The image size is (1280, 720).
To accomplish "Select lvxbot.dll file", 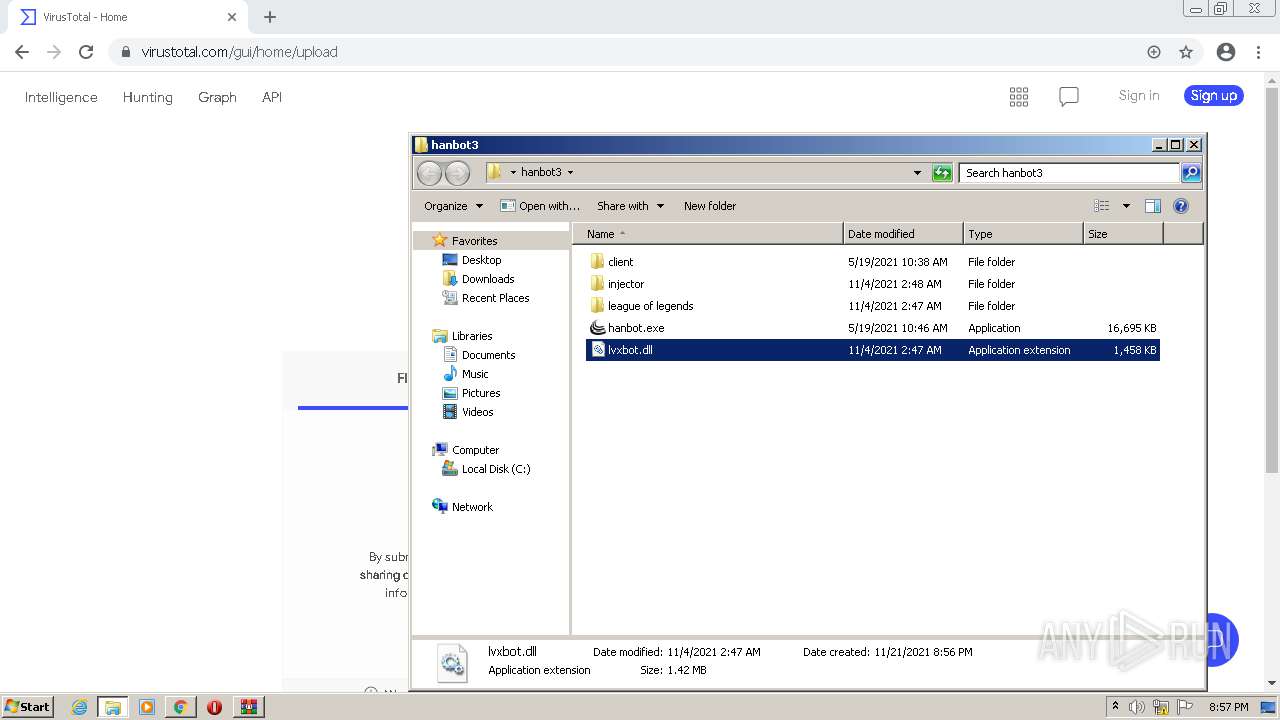I will [872, 350].
